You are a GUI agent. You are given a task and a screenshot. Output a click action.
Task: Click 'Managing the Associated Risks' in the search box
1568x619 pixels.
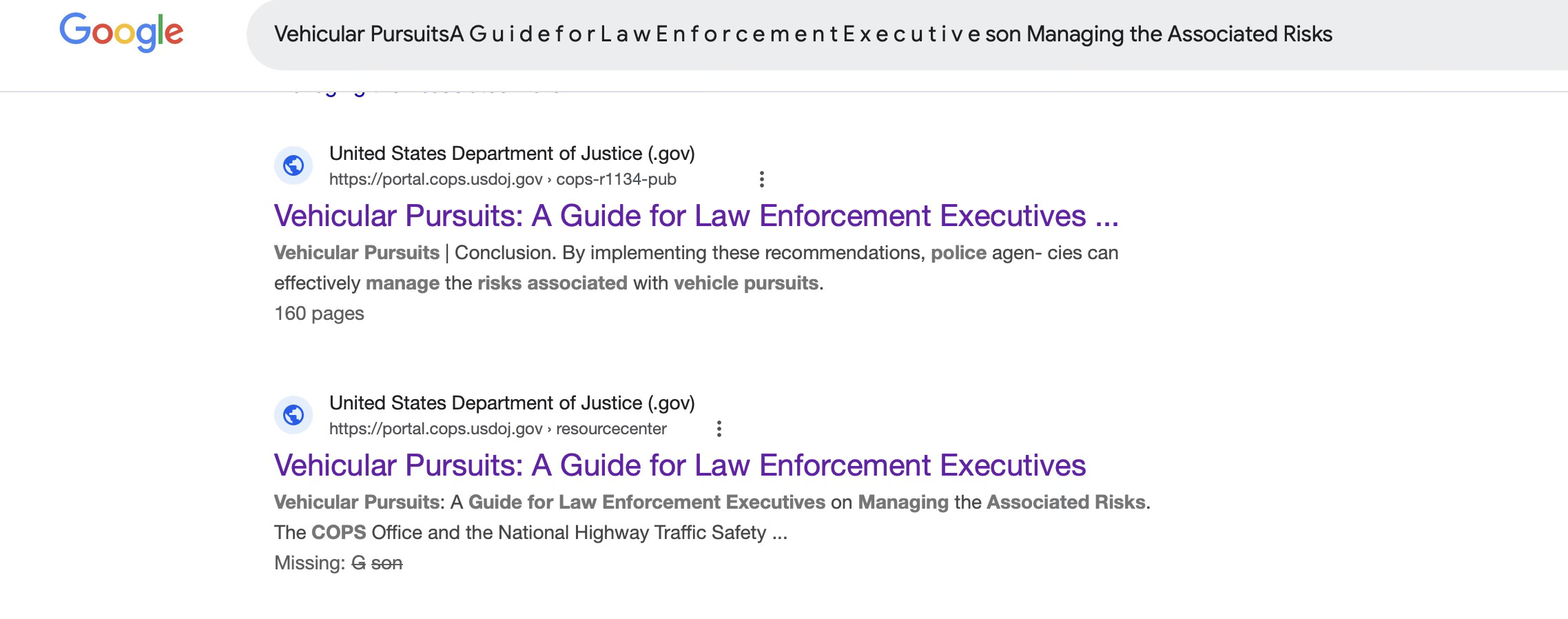click(1179, 34)
